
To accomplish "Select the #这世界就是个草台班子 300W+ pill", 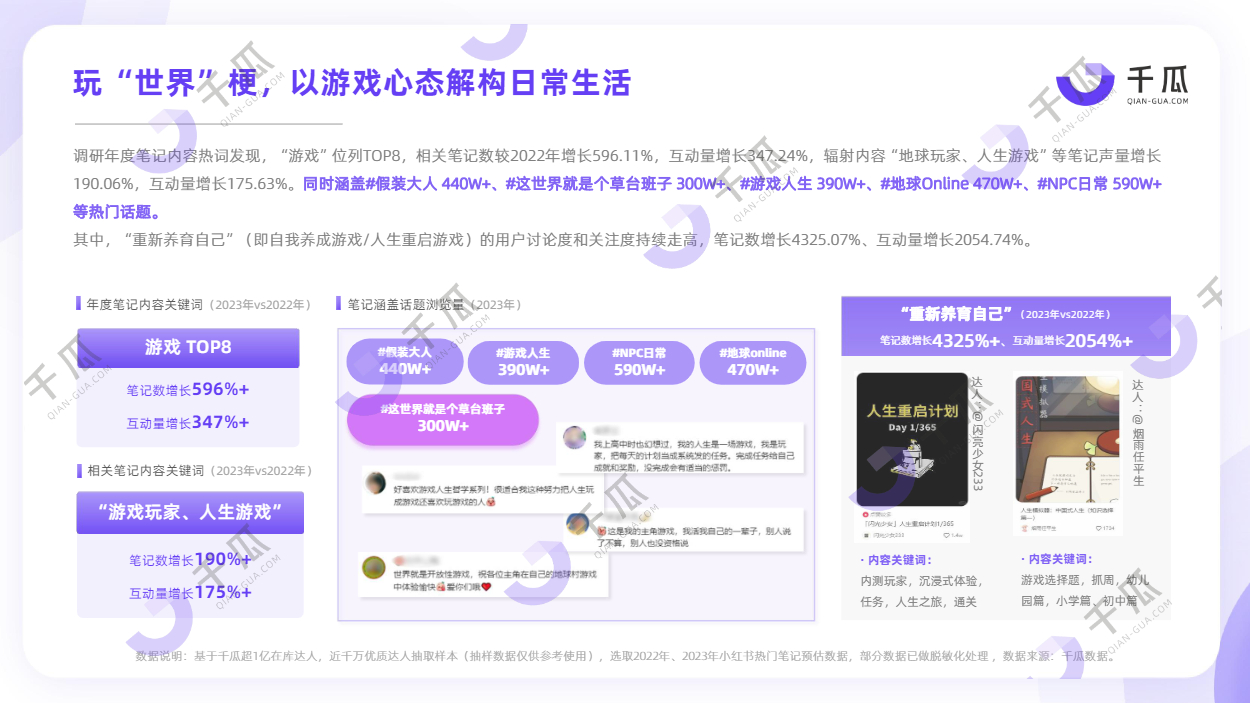I will click(442, 418).
